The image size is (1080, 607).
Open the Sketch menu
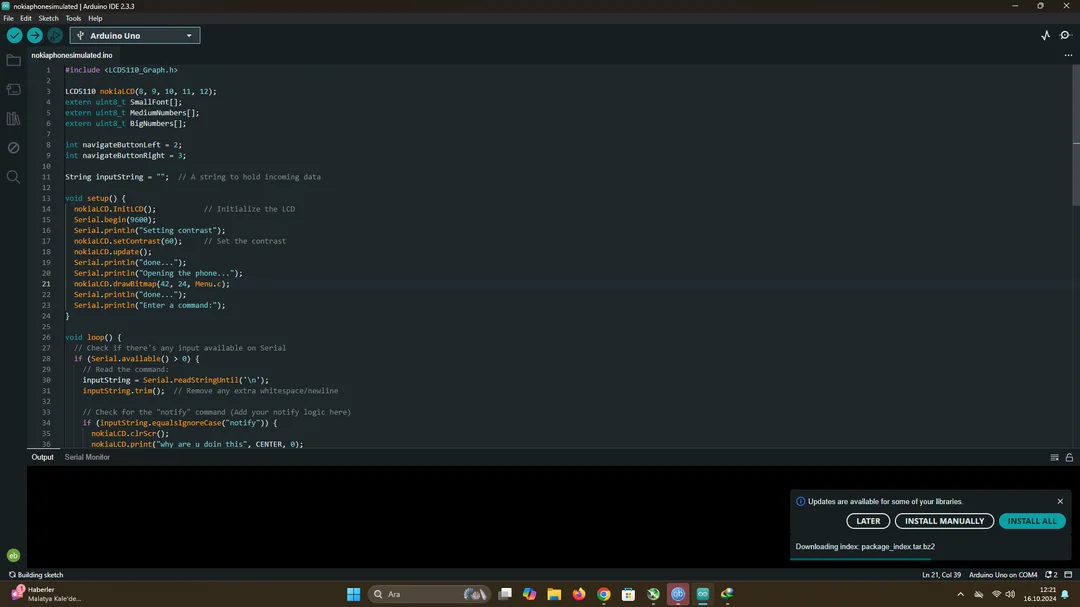pos(48,19)
